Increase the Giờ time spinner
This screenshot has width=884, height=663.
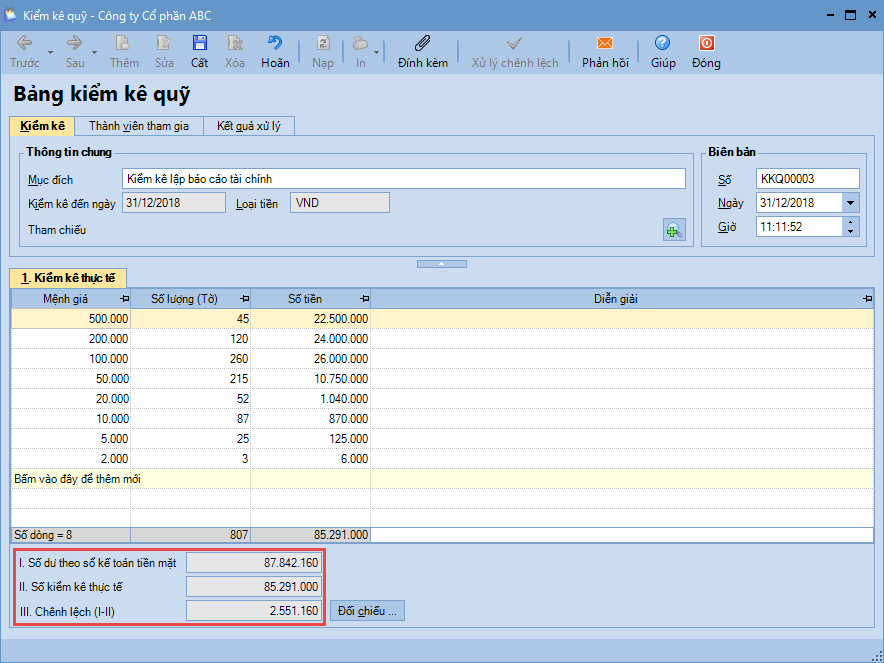(851, 222)
